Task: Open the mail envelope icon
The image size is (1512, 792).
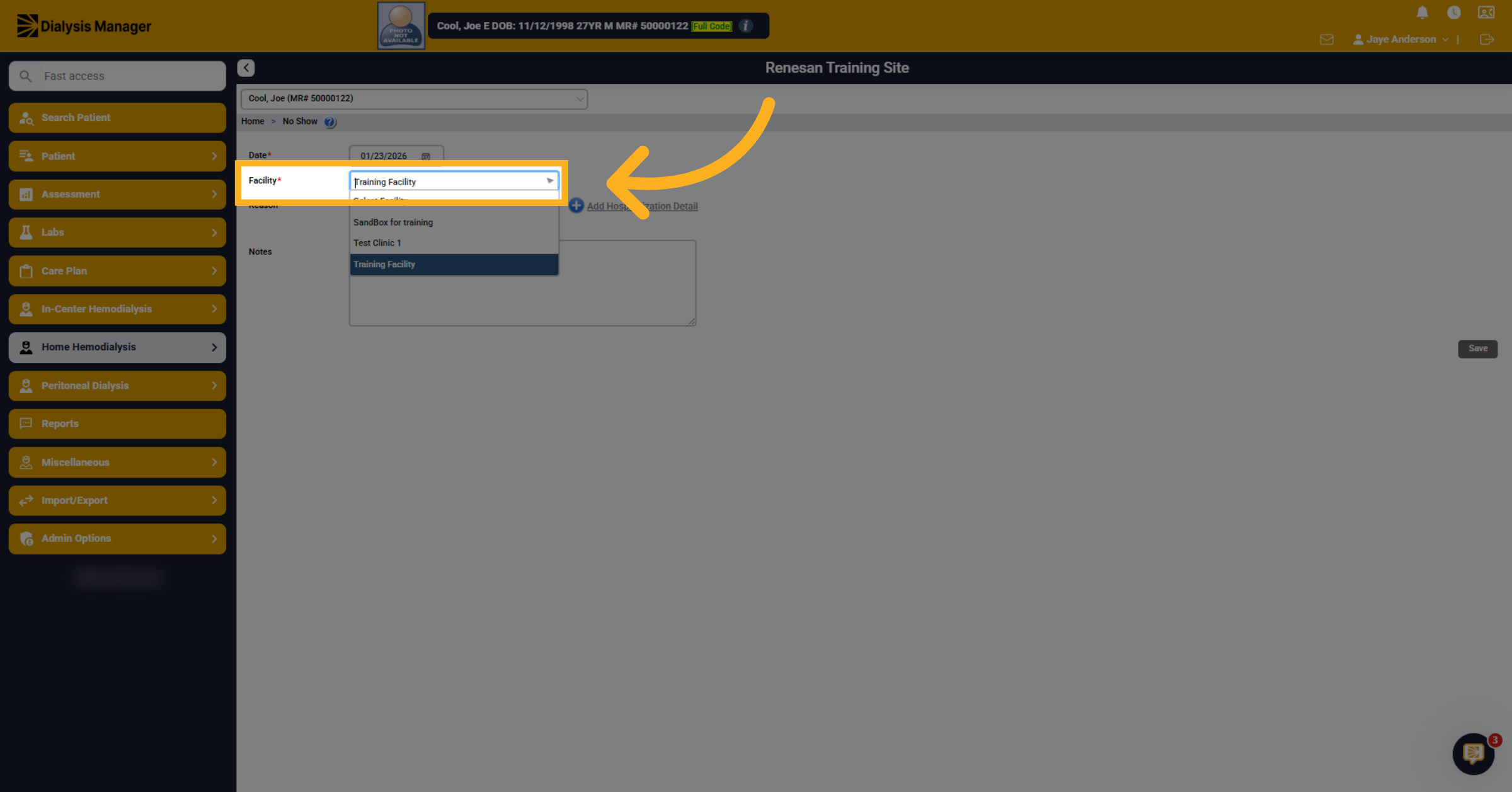Action: pyautogui.click(x=1326, y=40)
